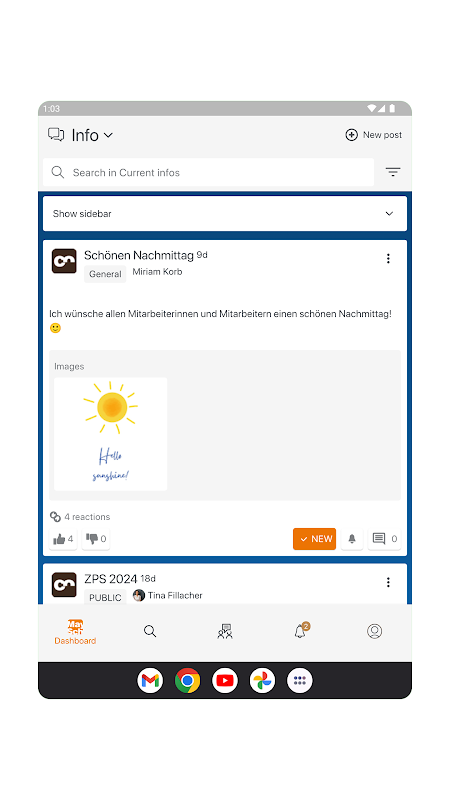Image resolution: width=450 pixels, height=800 pixels.
Task: Expand the Show sidebar panel
Action: click(225, 214)
